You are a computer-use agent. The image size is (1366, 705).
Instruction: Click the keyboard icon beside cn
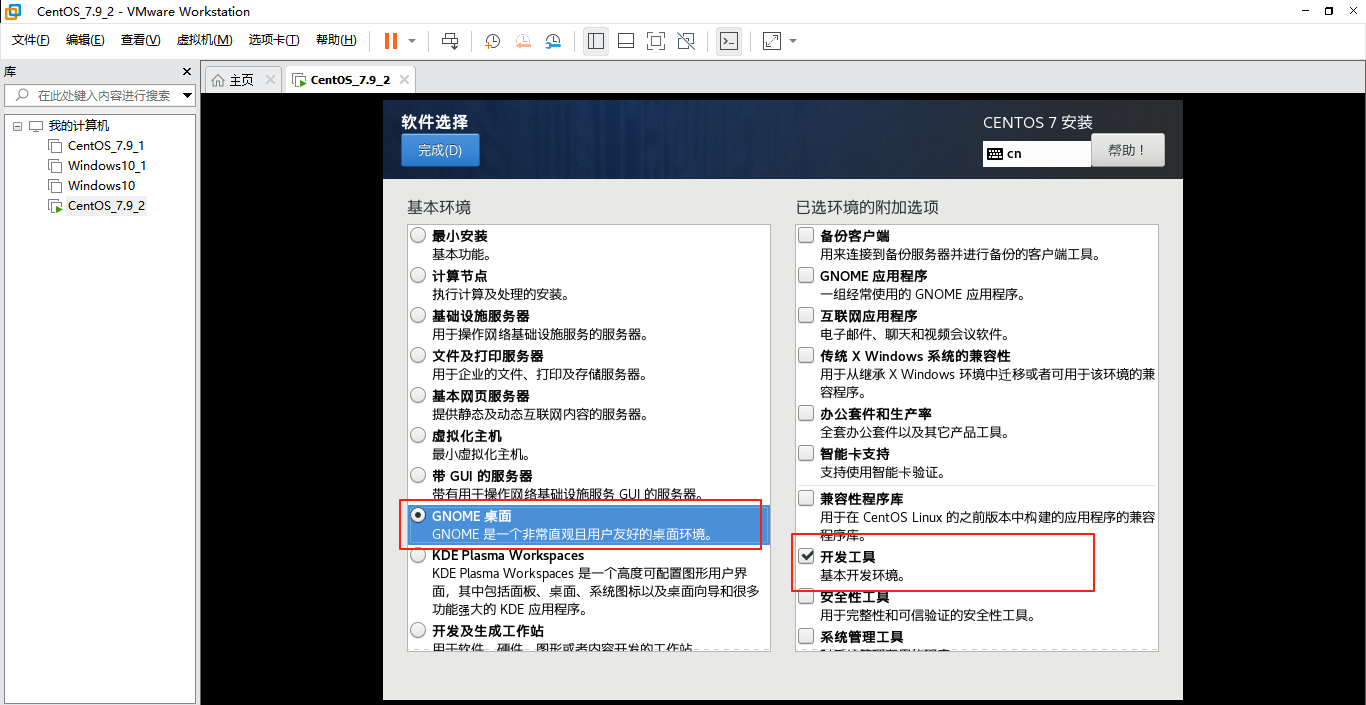pos(994,154)
